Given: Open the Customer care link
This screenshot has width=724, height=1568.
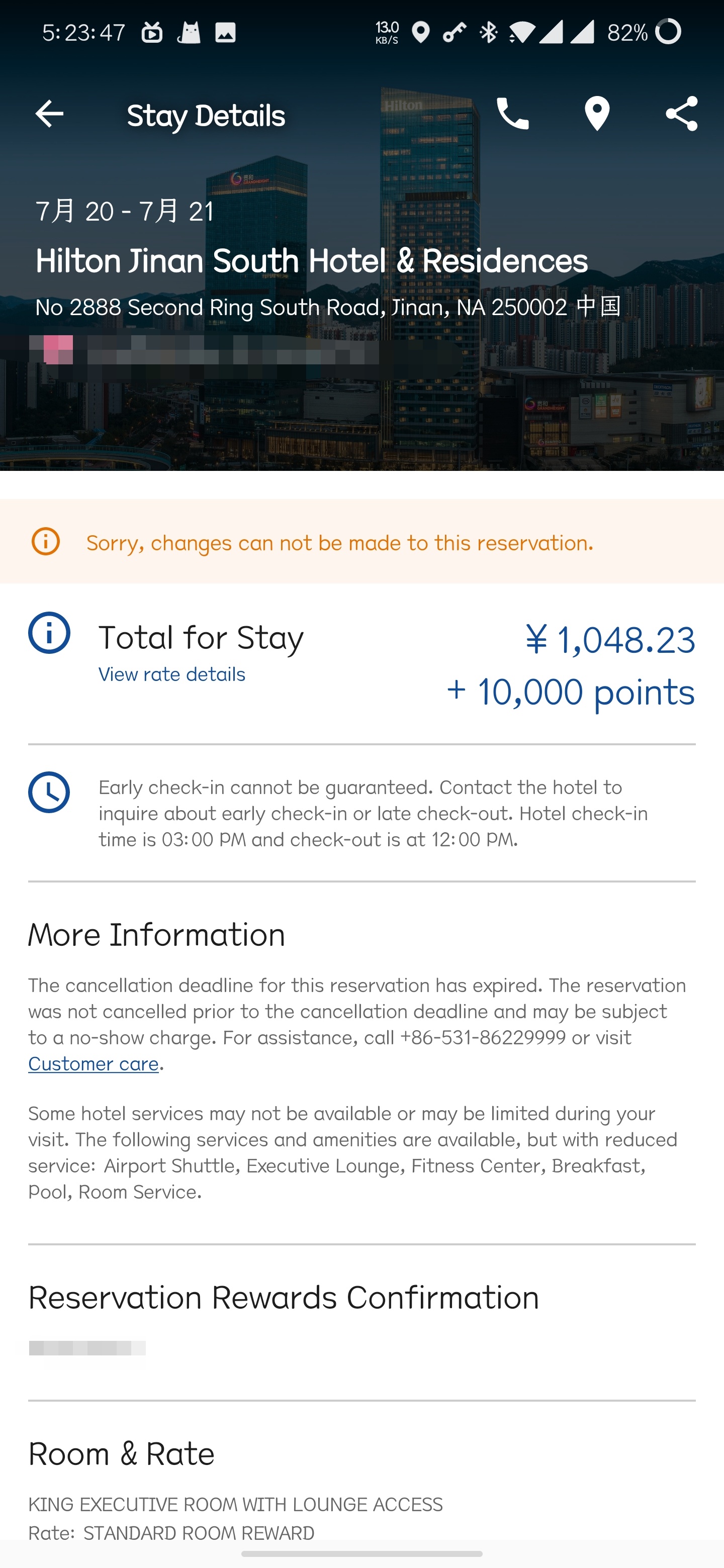Looking at the screenshot, I should 93,1064.
